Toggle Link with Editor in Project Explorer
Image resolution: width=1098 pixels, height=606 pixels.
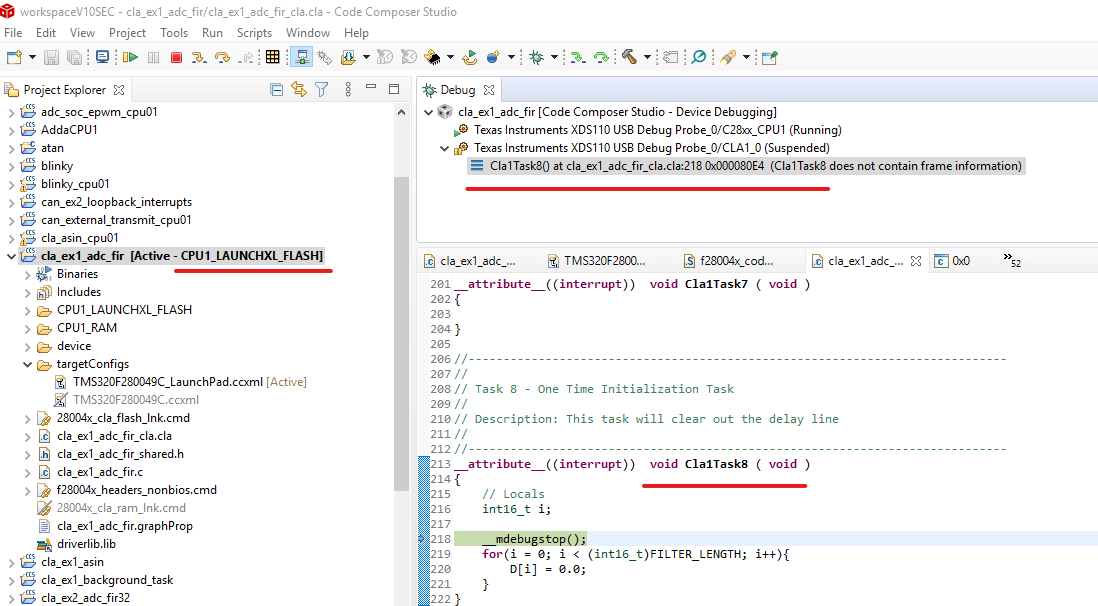[x=298, y=90]
